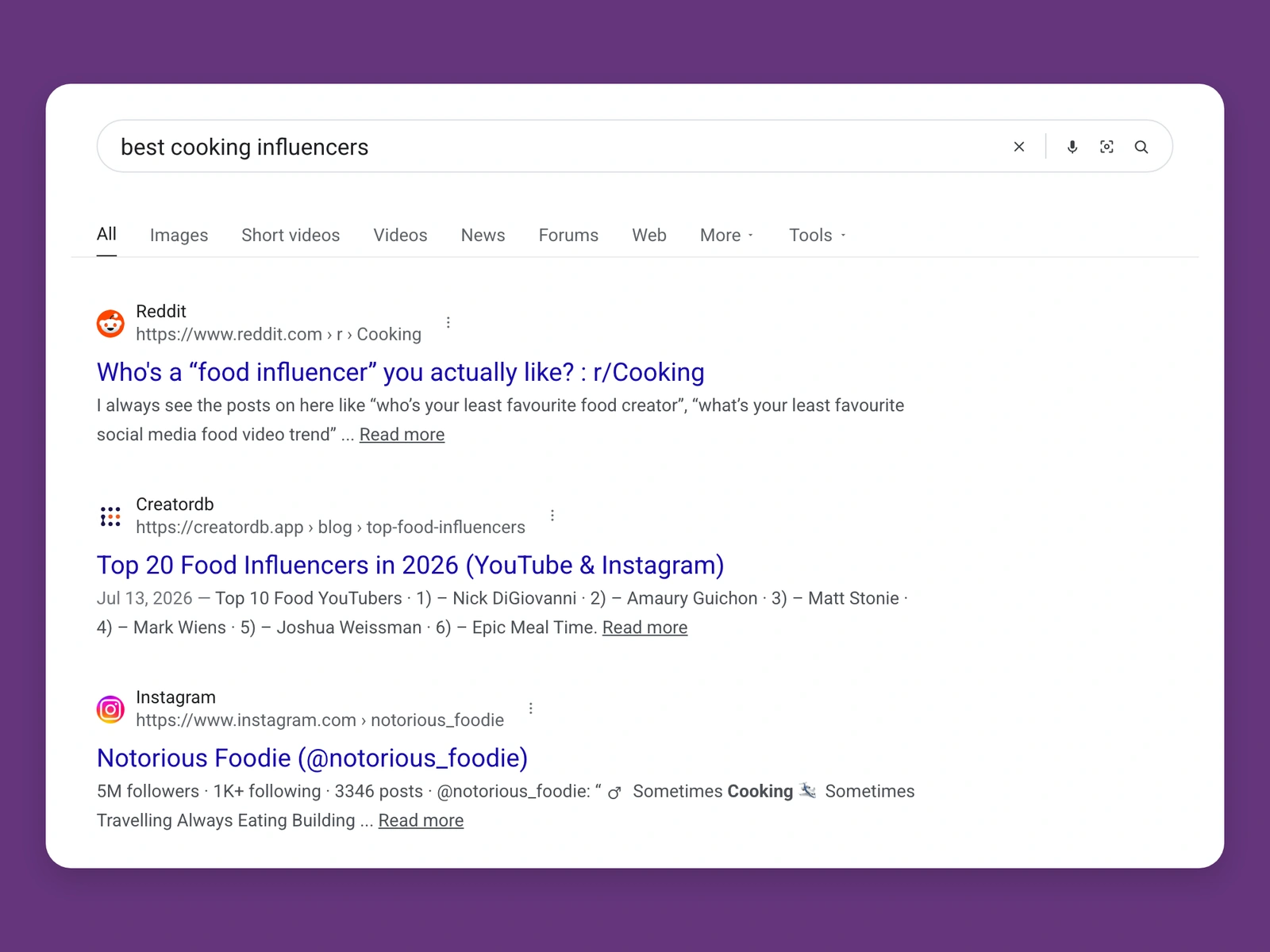Switch to the News tab
1270x952 pixels.
point(483,236)
